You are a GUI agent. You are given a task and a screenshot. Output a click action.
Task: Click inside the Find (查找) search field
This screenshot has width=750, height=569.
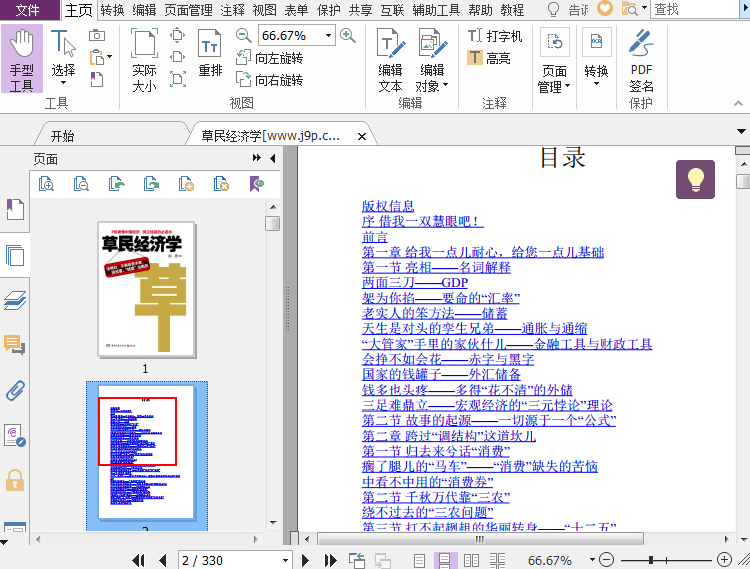click(x=695, y=9)
